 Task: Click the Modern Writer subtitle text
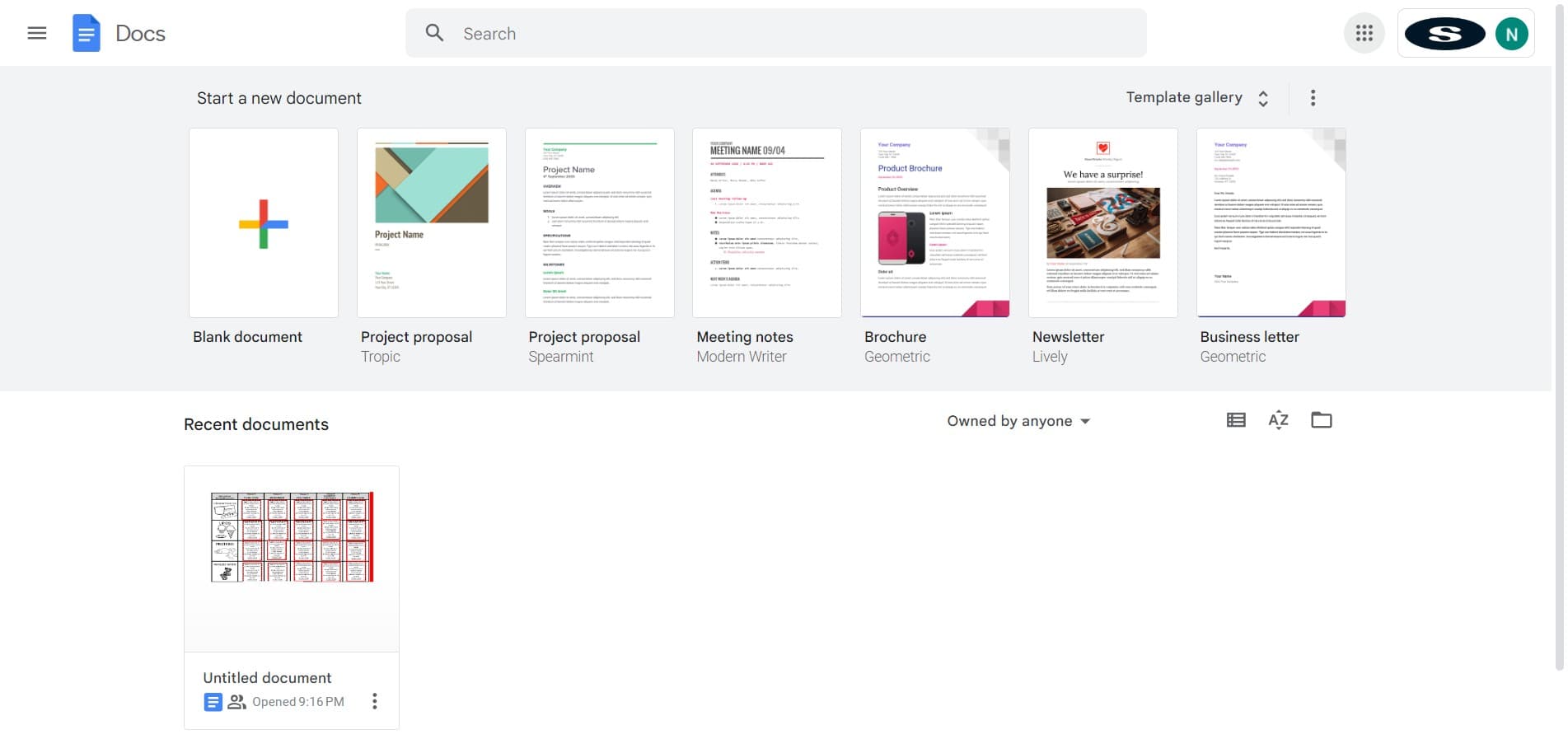(x=742, y=357)
